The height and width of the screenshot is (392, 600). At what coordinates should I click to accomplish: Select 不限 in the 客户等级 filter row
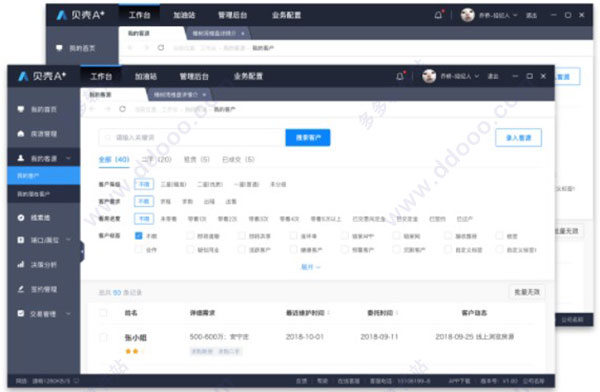pyautogui.click(x=144, y=184)
